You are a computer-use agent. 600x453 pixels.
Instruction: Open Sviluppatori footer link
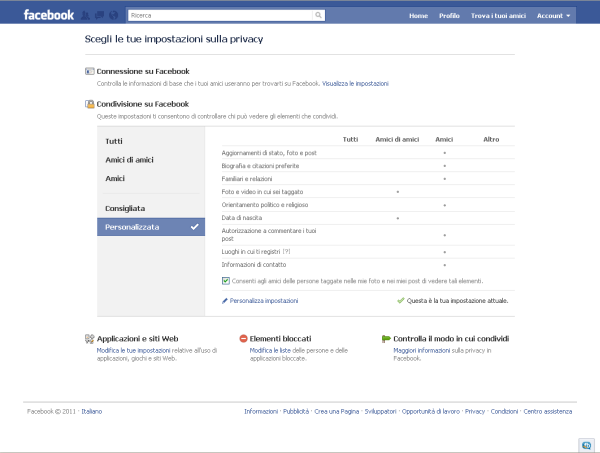[x=380, y=412]
